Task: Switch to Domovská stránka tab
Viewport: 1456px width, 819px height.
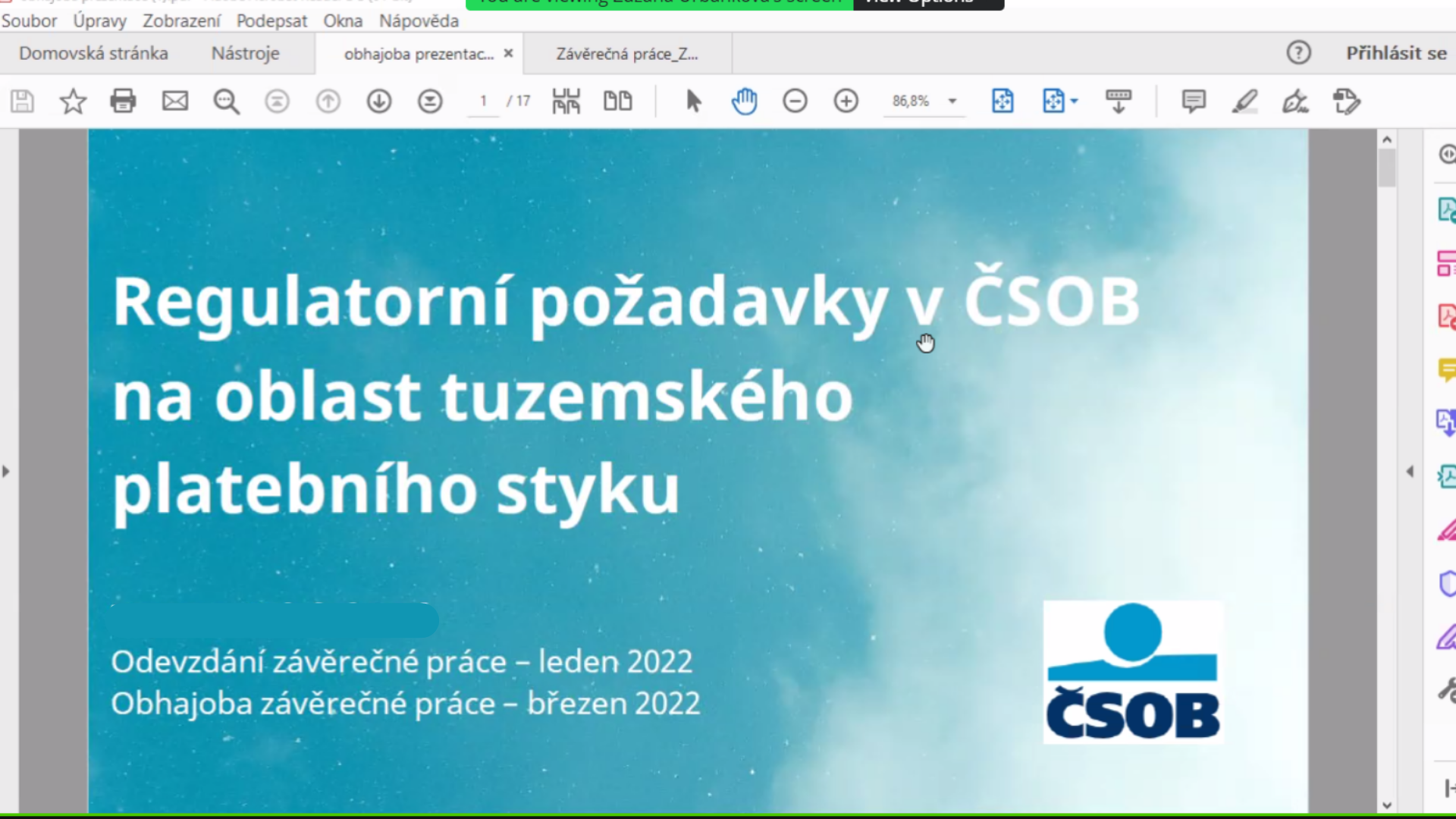Action: tap(93, 53)
